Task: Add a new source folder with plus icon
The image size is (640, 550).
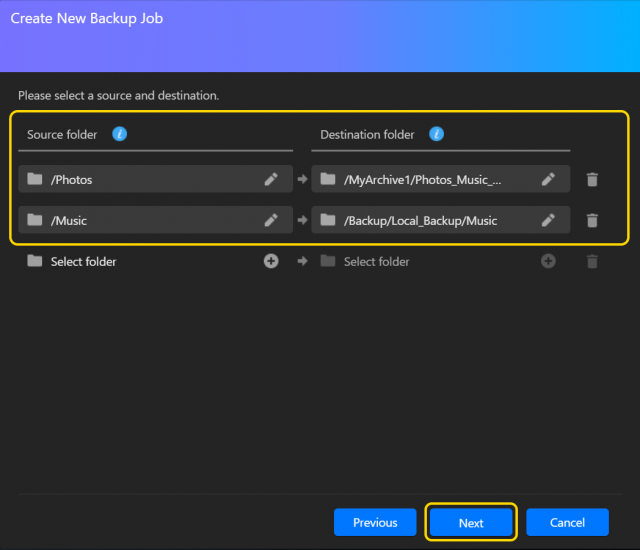Action: coord(271,261)
